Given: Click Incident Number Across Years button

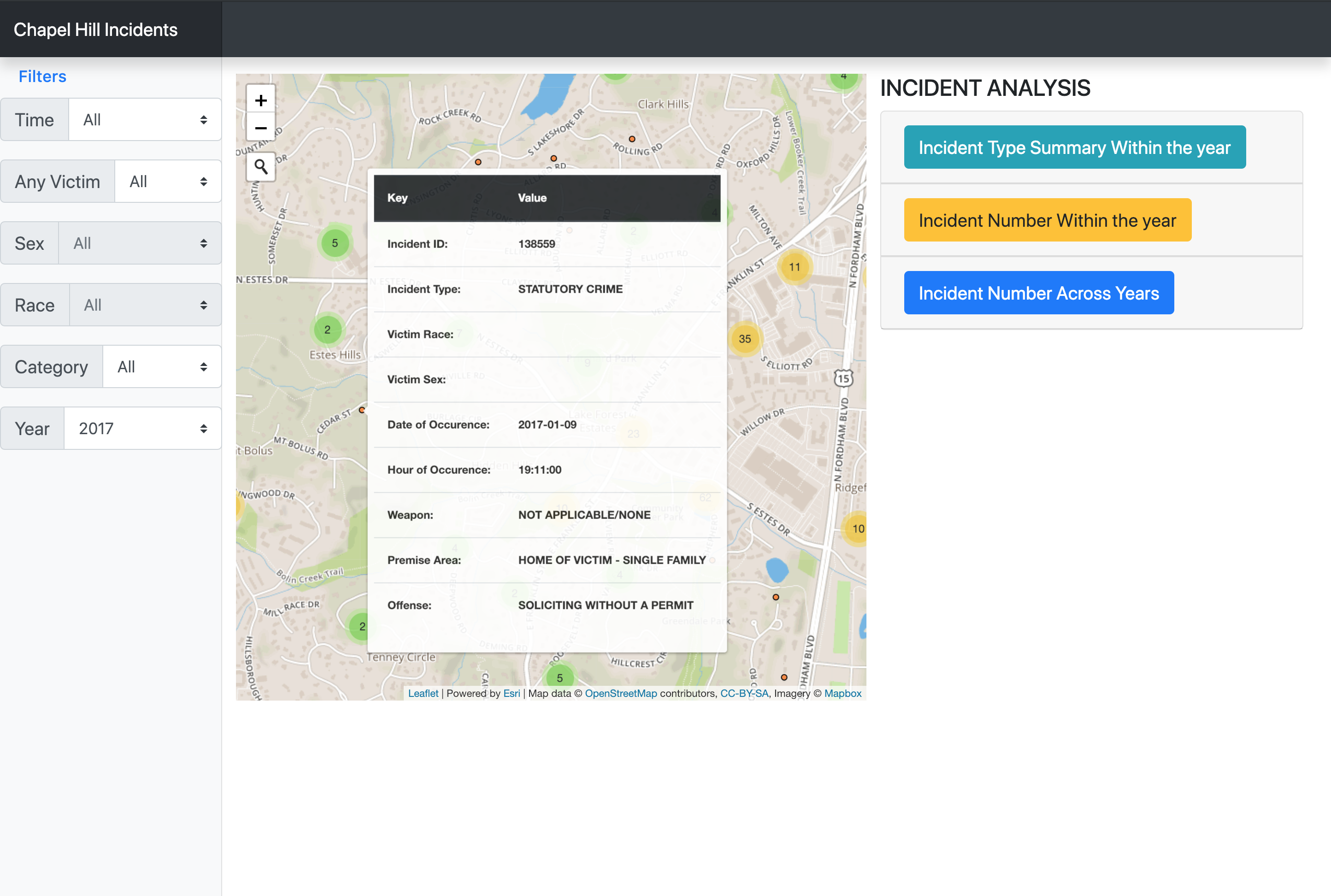Looking at the screenshot, I should [x=1038, y=293].
